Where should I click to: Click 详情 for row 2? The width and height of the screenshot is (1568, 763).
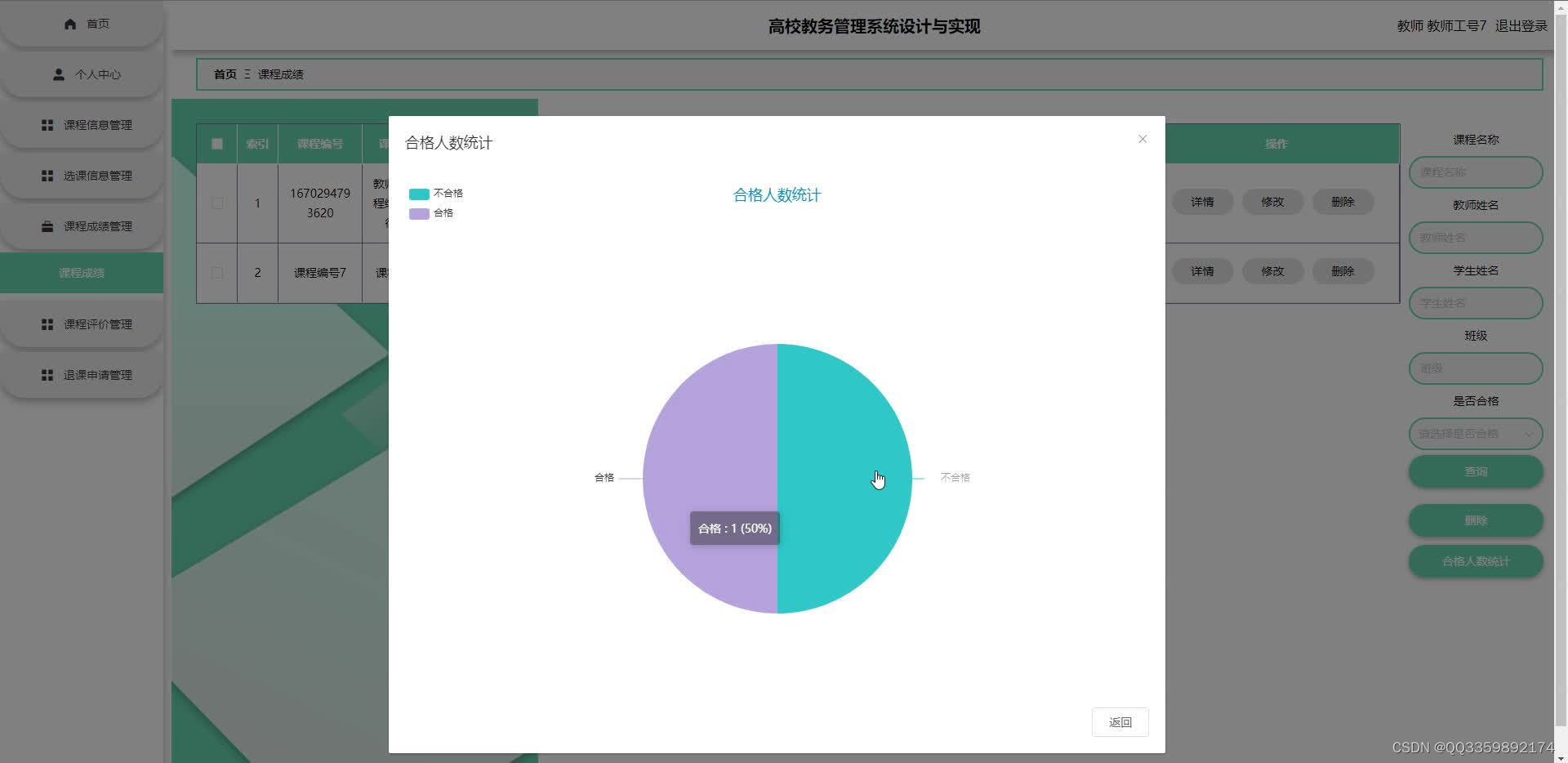tap(1202, 271)
